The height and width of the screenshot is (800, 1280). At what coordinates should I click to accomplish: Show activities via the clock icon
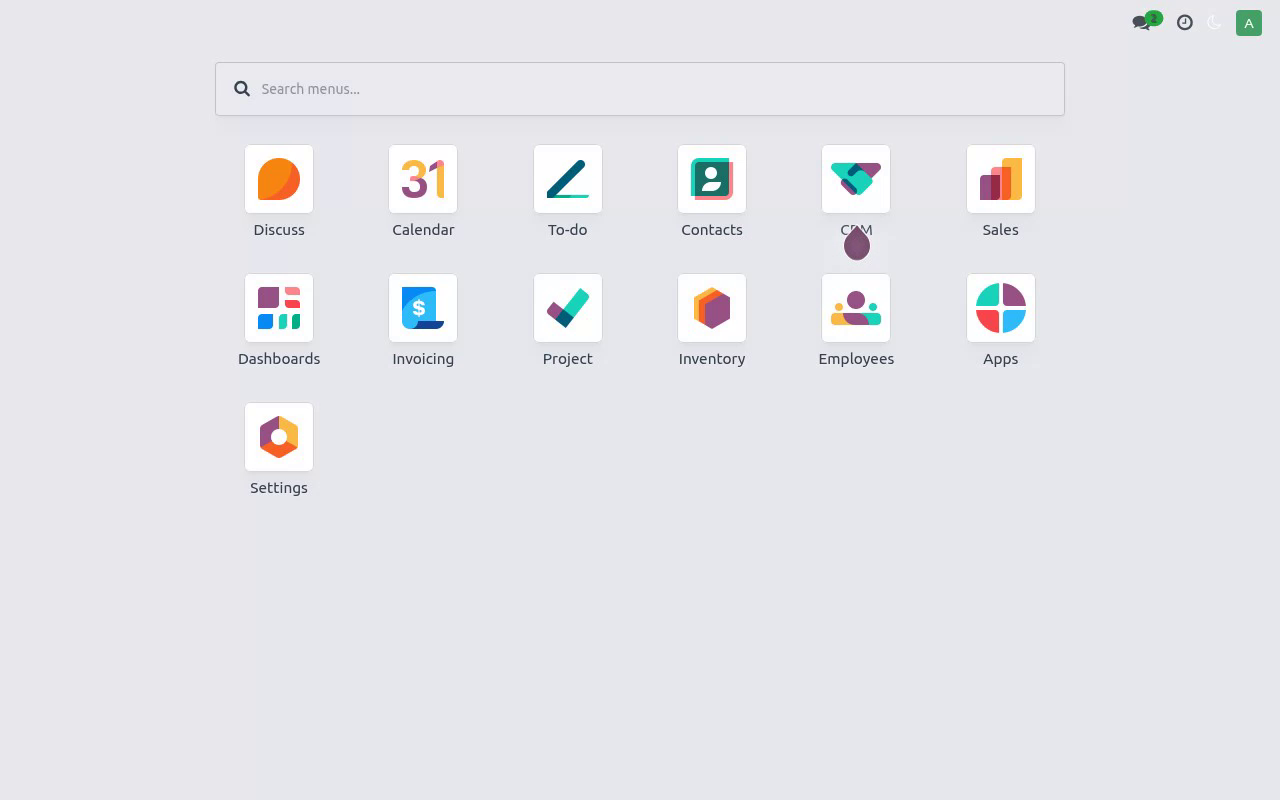tap(1185, 22)
